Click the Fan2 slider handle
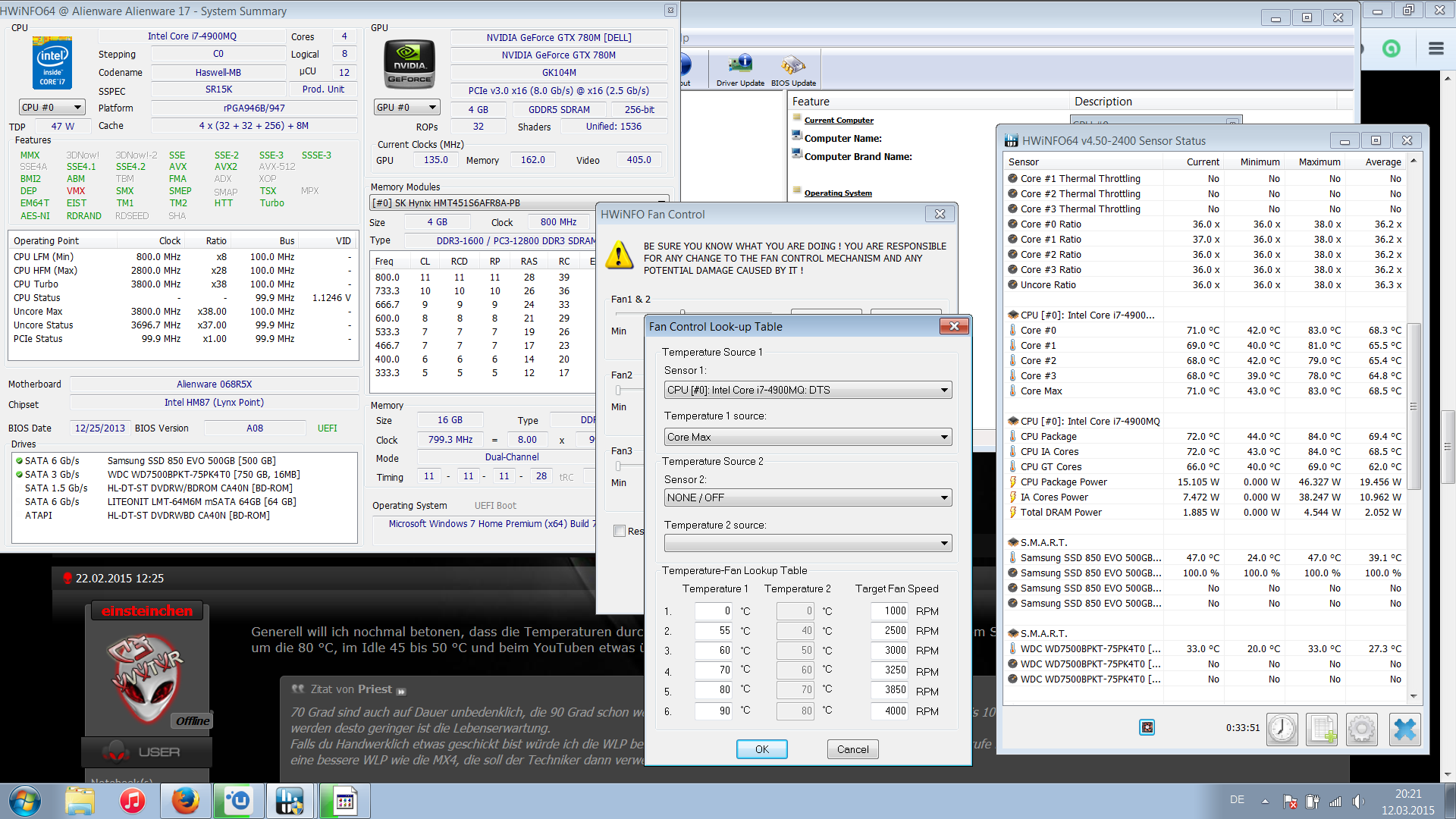 click(618, 391)
